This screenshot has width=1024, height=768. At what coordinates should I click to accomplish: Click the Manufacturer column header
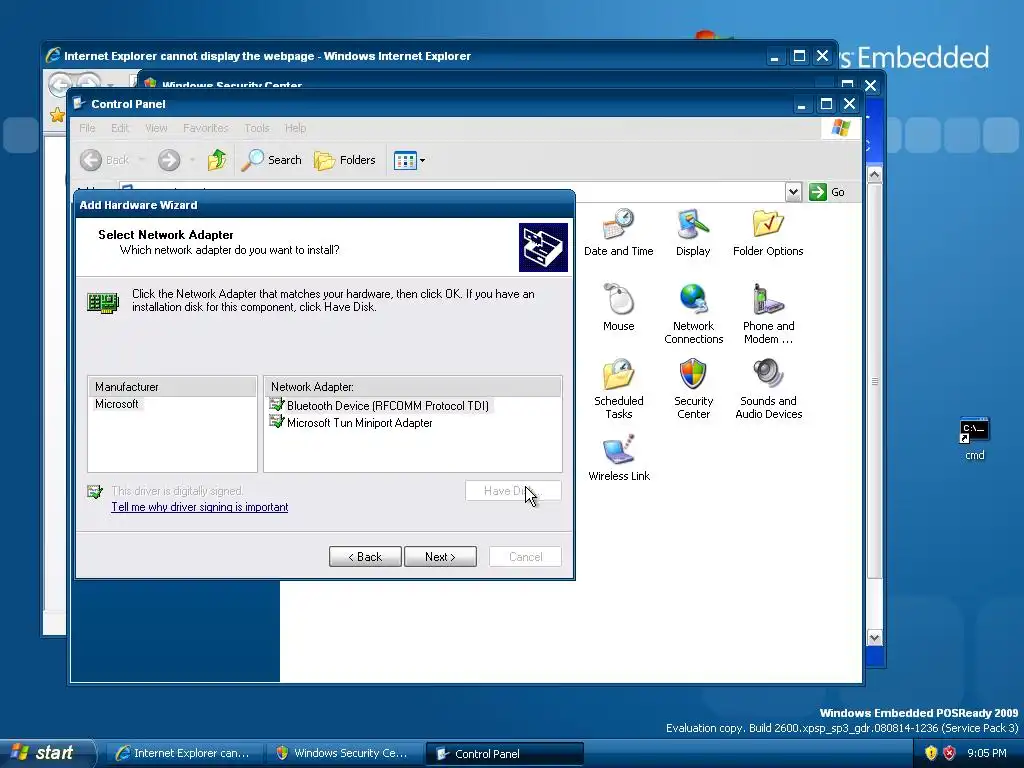click(x=172, y=387)
